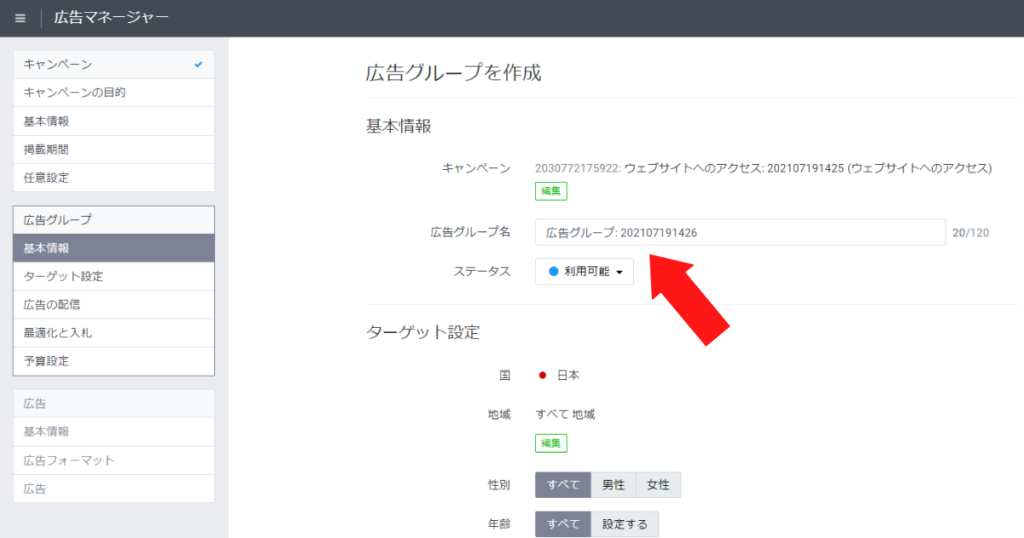Viewport: 1024px width, 538px height.
Task: Jump to ターゲット設定 in sidebar
Action: (x=114, y=276)
